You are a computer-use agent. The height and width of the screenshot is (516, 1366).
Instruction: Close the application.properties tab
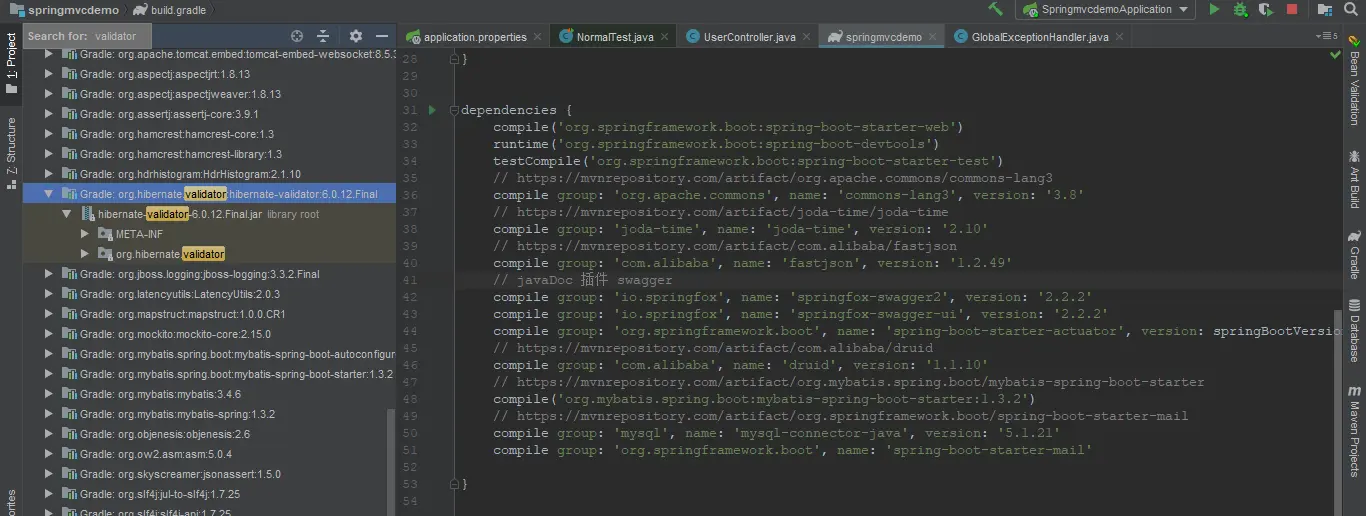tap(538, 37)
